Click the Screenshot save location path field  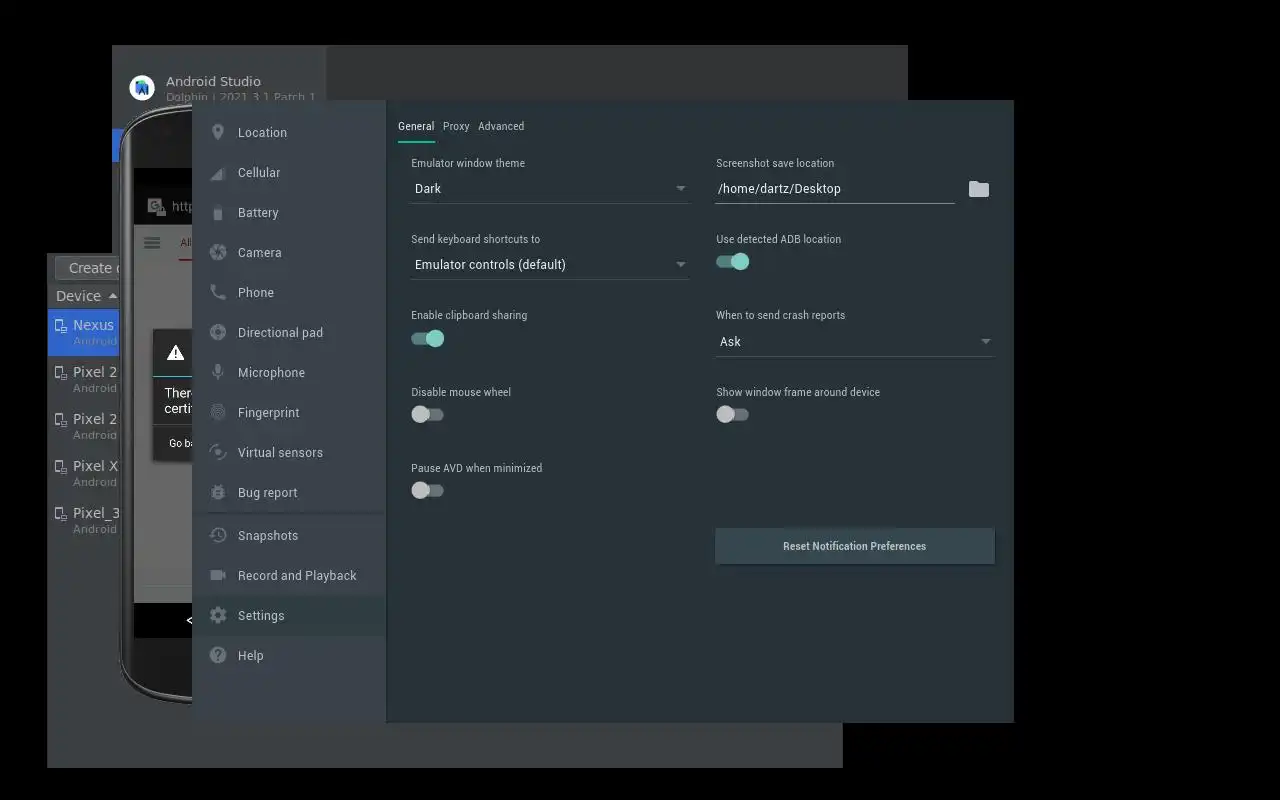coord(835,189)
